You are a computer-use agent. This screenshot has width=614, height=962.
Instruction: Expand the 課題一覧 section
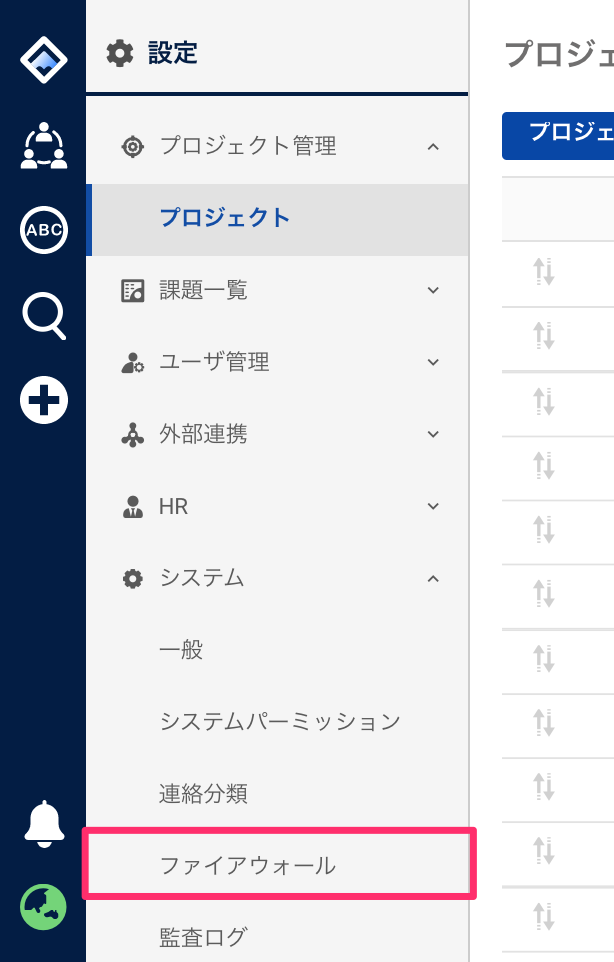[x=433, y=290]
